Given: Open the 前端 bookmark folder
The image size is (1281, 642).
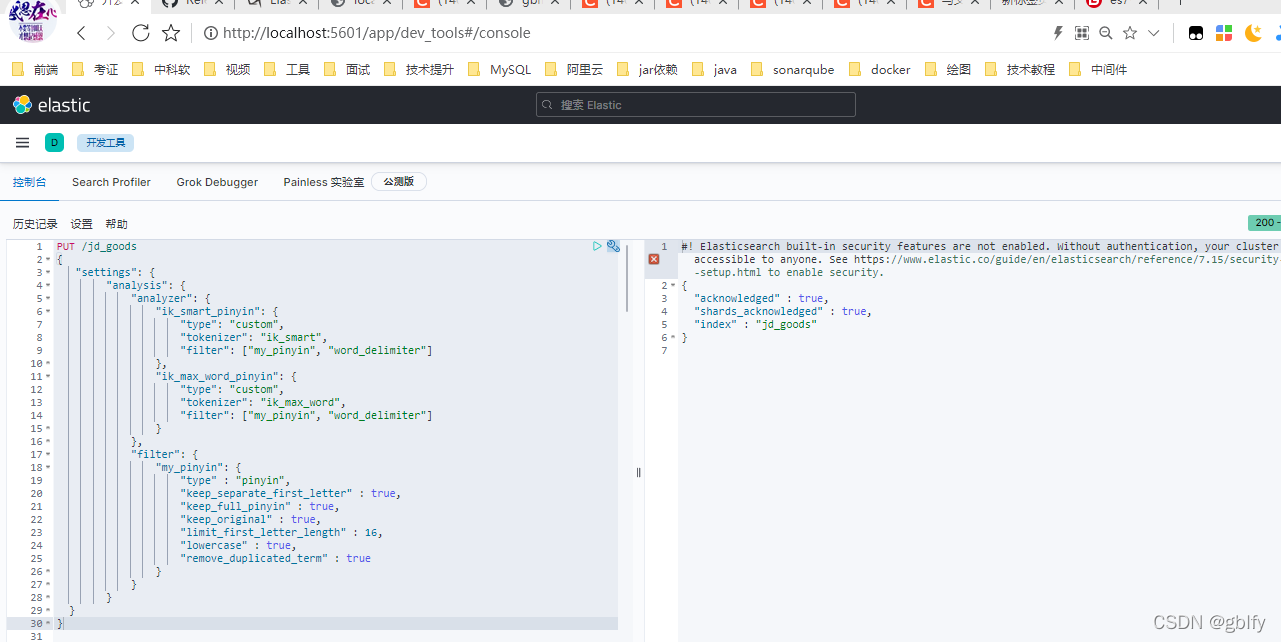Looking at the screenshot, I should coord(35,69).
